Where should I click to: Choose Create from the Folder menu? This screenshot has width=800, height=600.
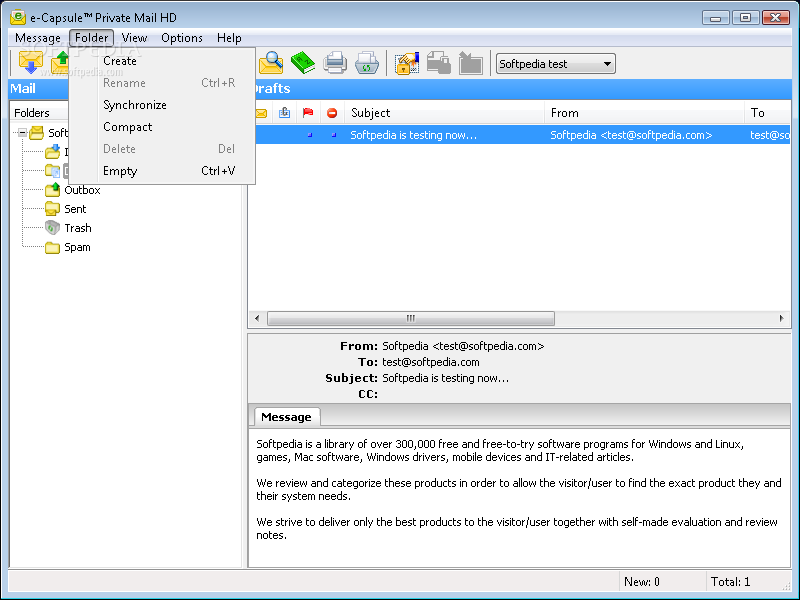162,61
